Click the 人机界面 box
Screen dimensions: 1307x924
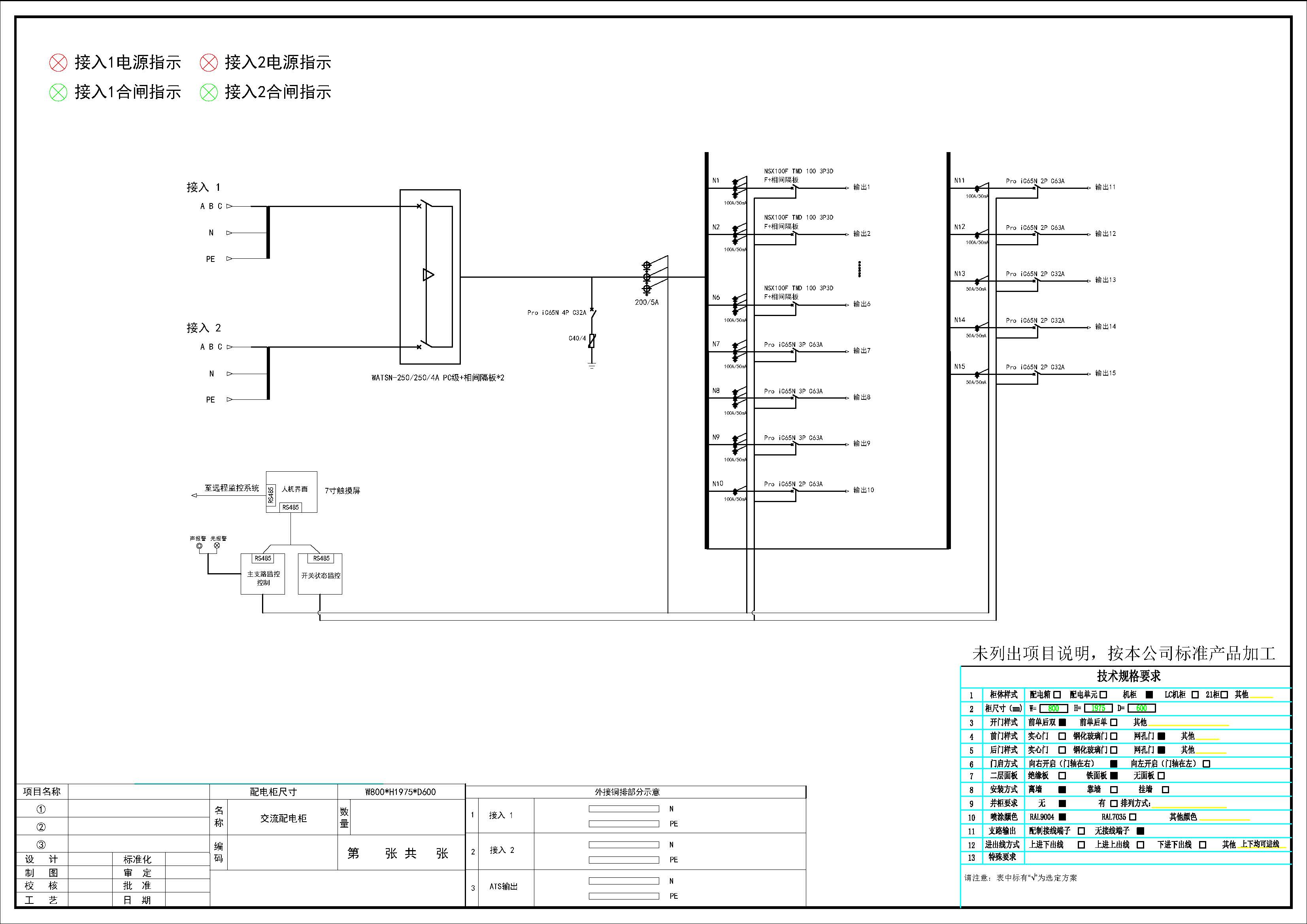coord(291,492)
